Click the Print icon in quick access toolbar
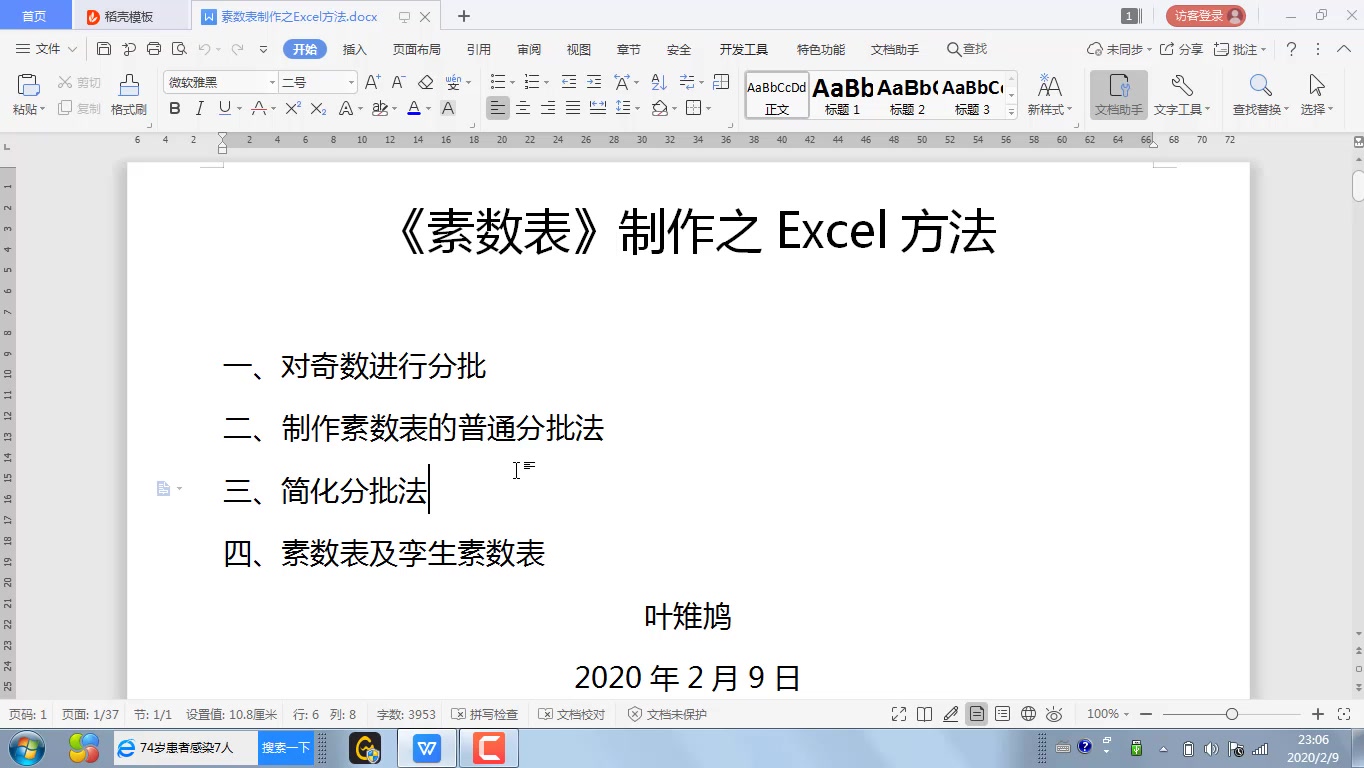Viewport: 1364px width, 768px height. point(154,49)
